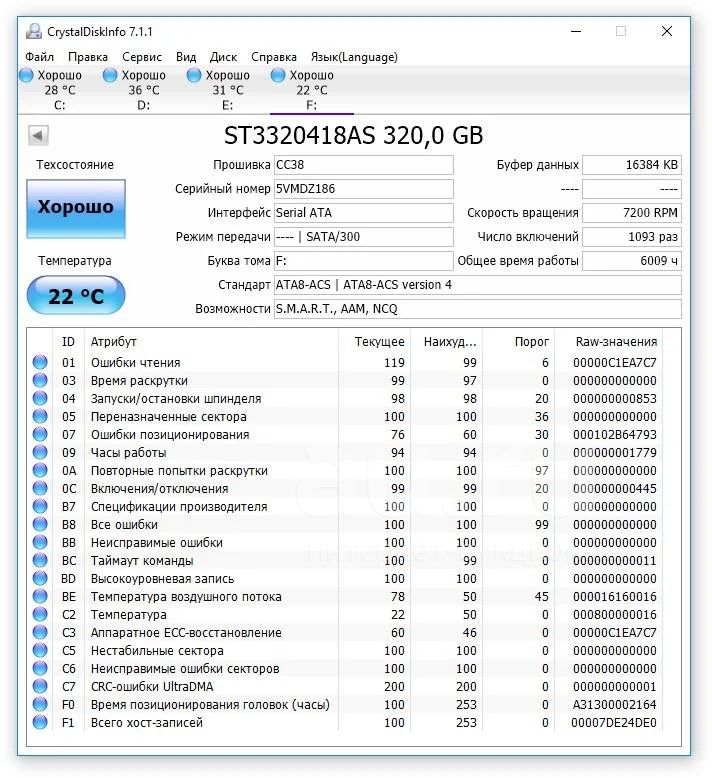Click the CrystalDiskInfo title bar icon
The image size is (712, 778).
[34, 32]
